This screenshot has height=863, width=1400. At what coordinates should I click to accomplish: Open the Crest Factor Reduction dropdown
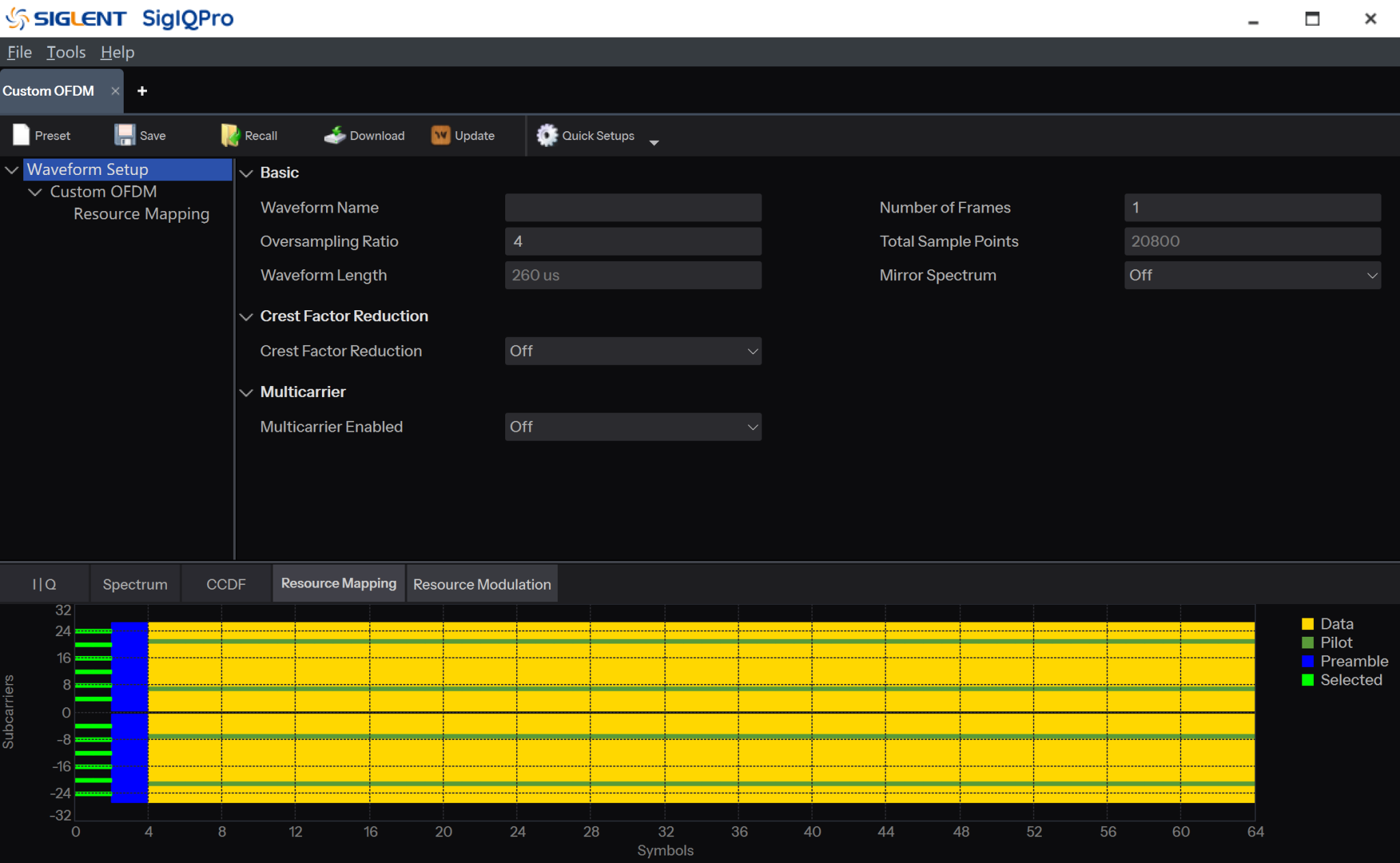click(x=632, y=351)
